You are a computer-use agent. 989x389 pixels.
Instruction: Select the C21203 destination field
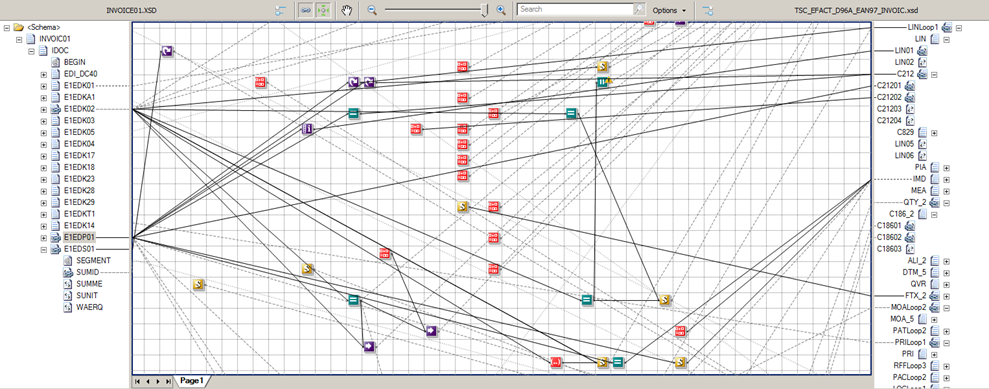click(890, 109)
